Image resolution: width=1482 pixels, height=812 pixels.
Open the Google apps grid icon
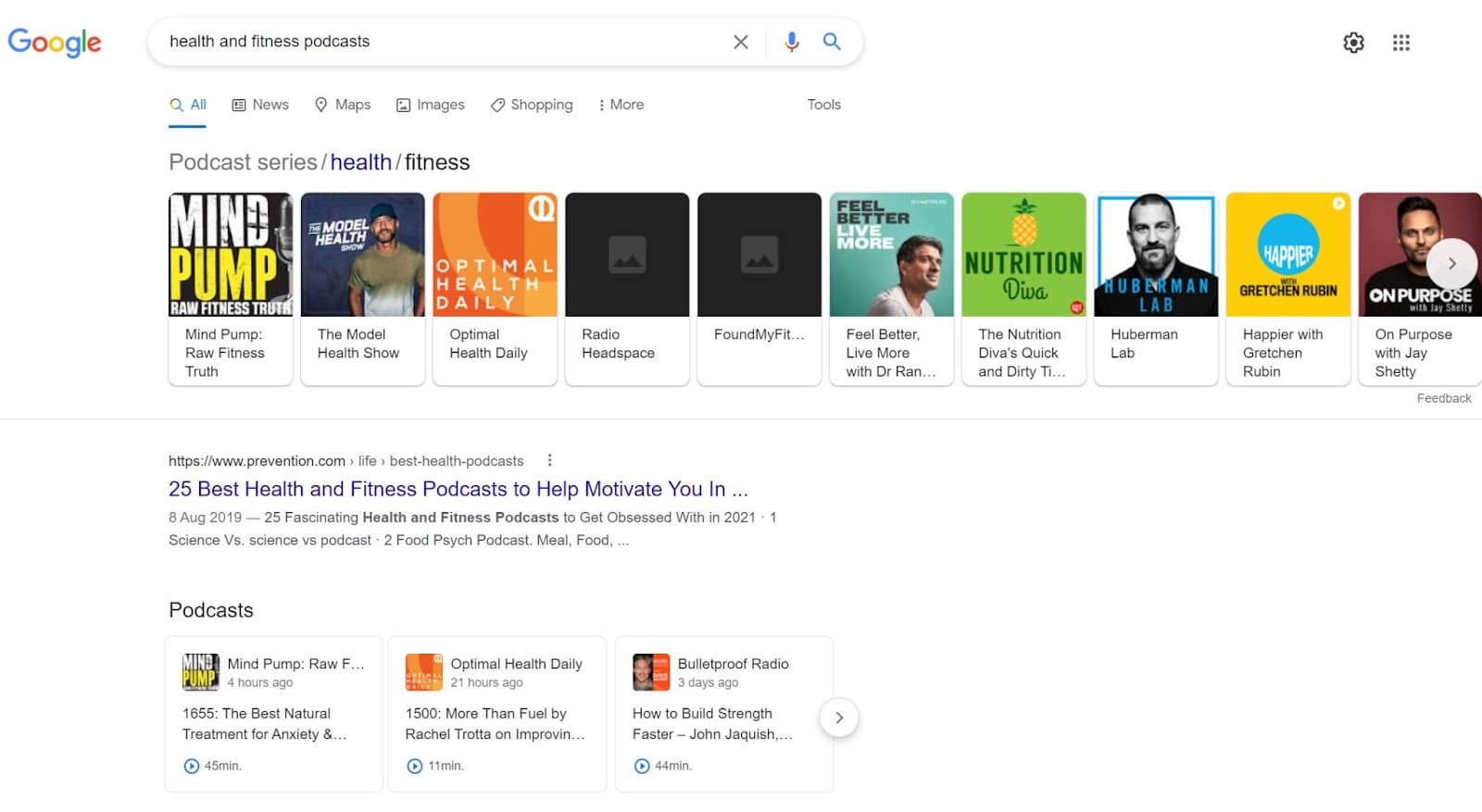pos(1400,43)
